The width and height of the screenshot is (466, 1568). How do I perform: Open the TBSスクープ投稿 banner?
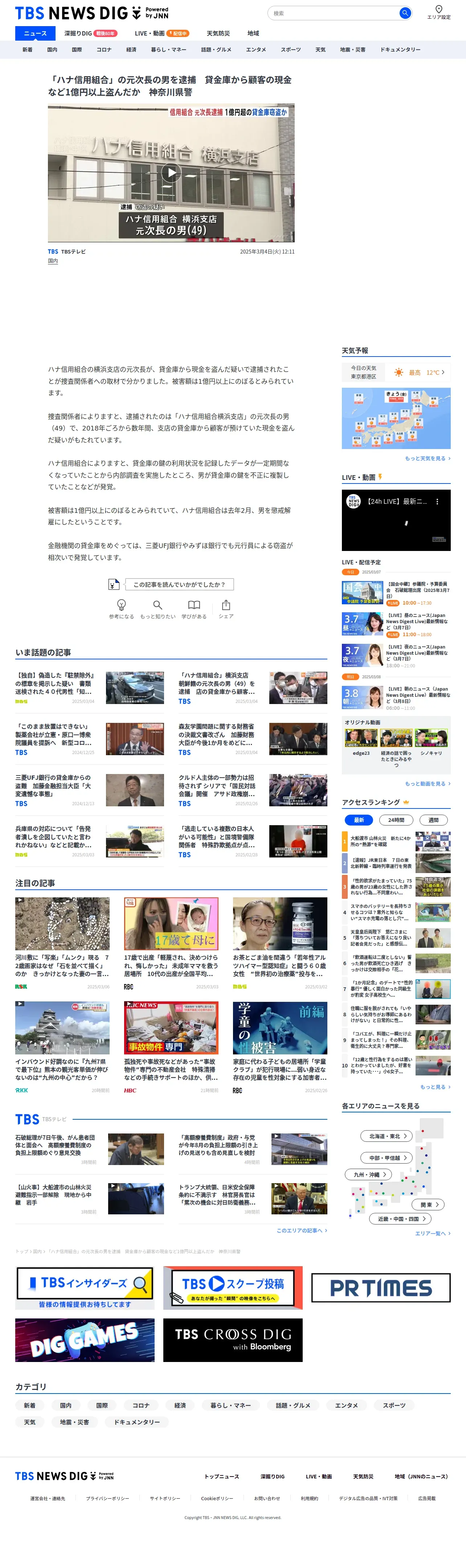coord(233,1287)
